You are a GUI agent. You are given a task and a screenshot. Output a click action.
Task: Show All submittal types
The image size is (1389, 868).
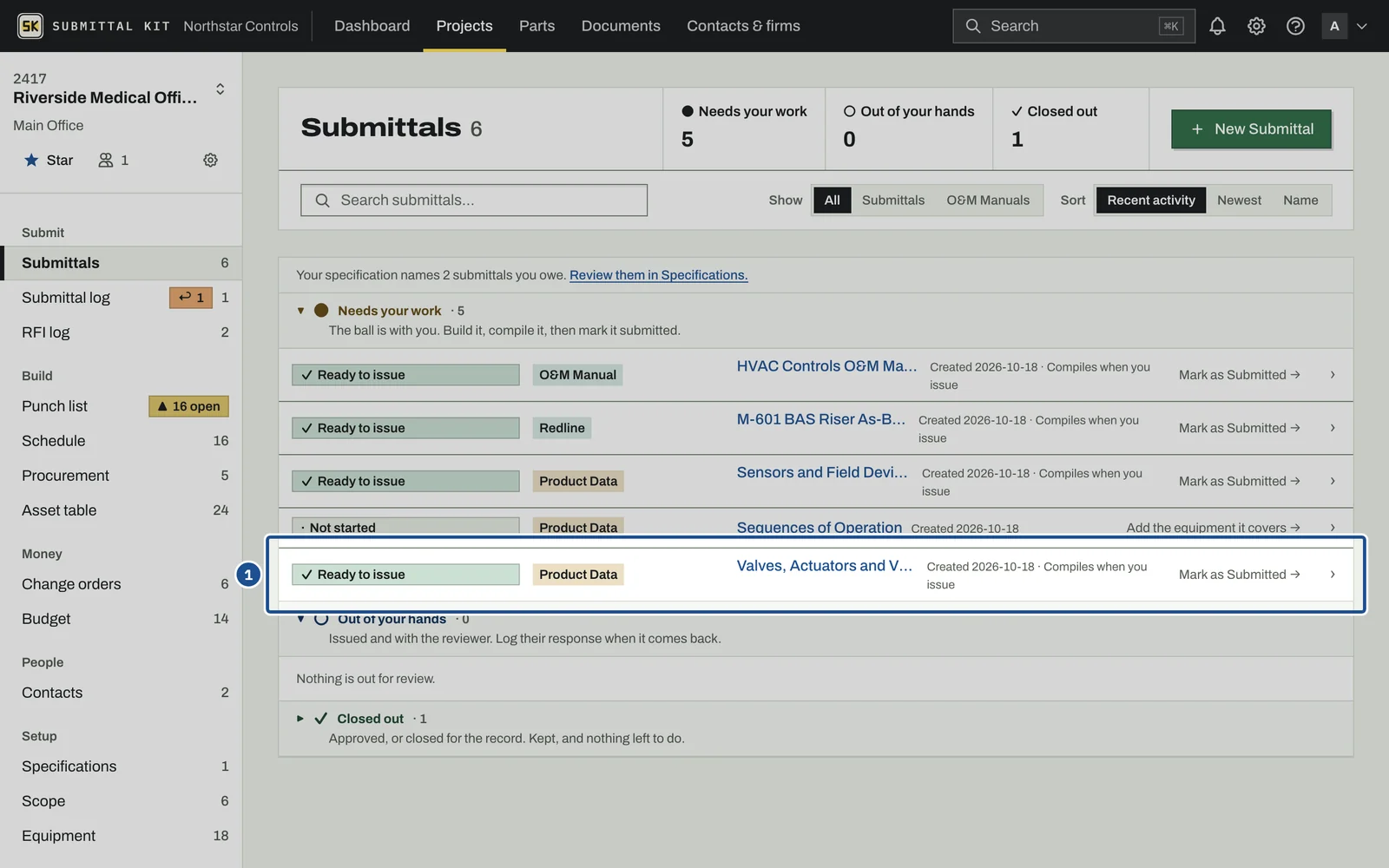point(832,200)
